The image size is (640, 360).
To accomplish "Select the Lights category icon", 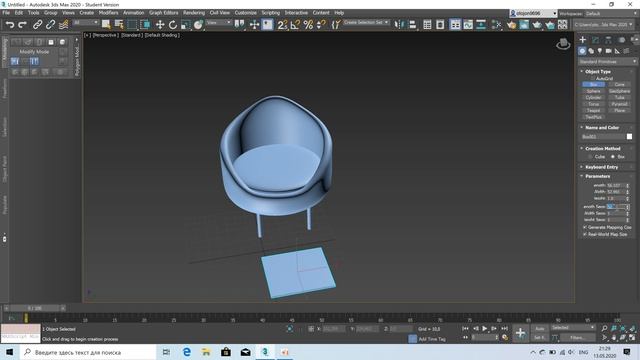I will (x=600, y=51).
